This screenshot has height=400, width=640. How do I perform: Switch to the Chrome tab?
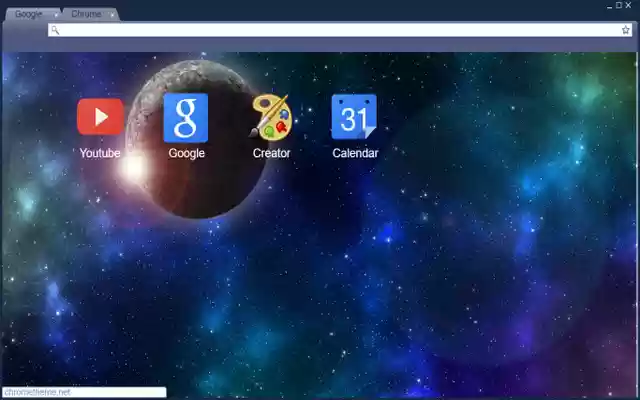(x=86, y=14)
